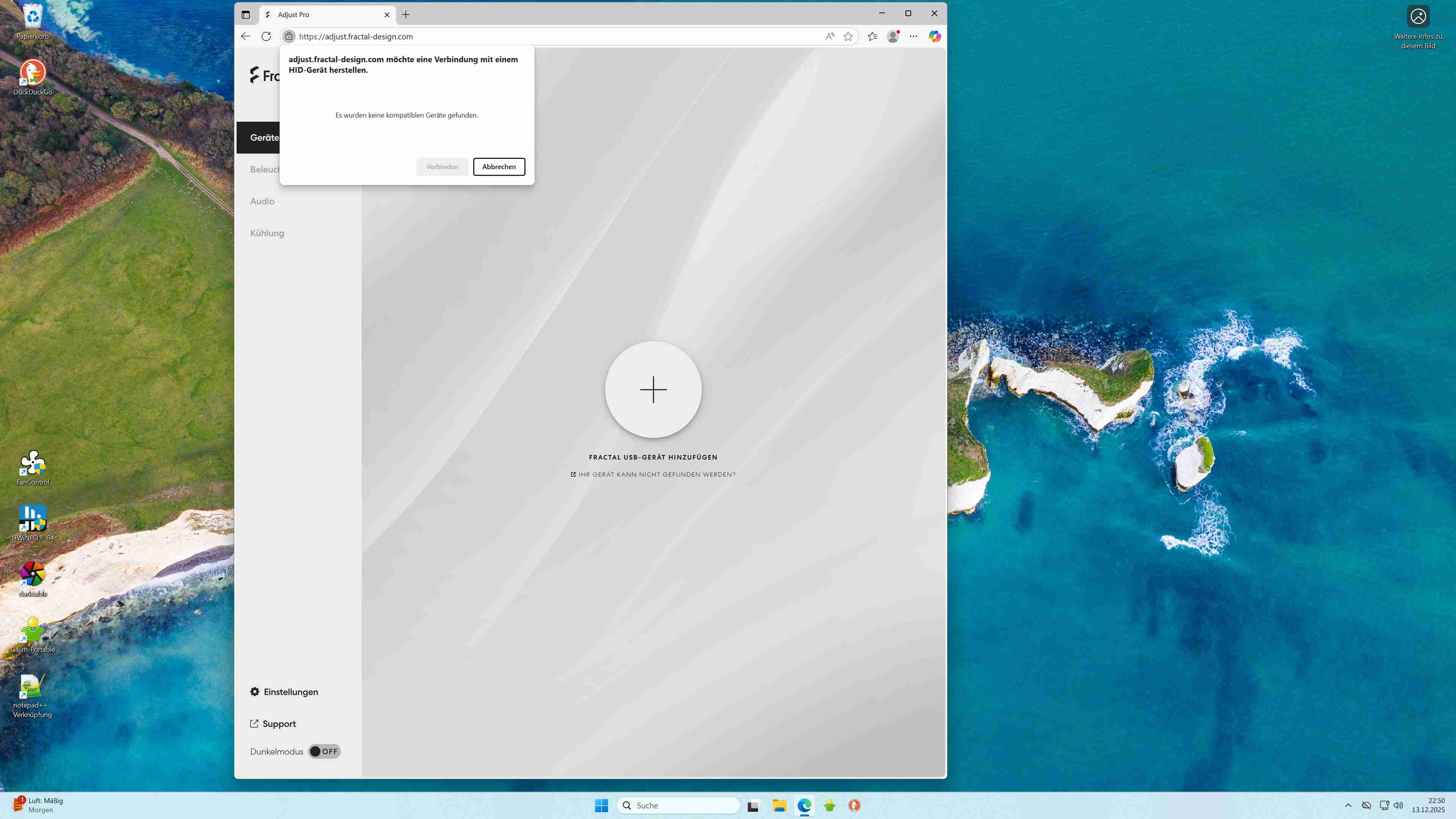Click the read aloud icon
Screen dimensions: 1456x819
pyautogui.click(x=829, y=36)
